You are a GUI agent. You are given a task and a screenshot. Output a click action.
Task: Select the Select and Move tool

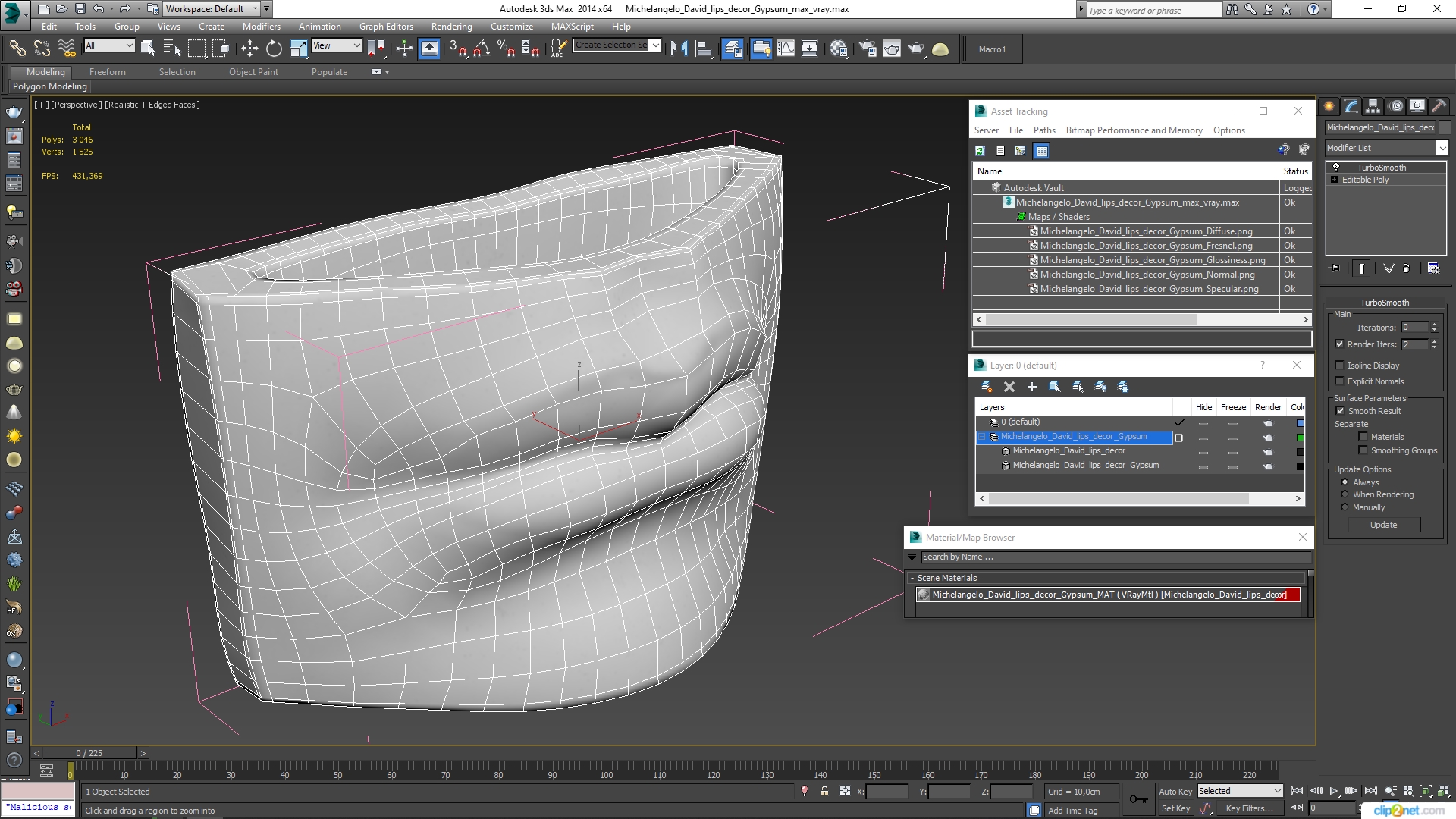click(x=249, y=49)
